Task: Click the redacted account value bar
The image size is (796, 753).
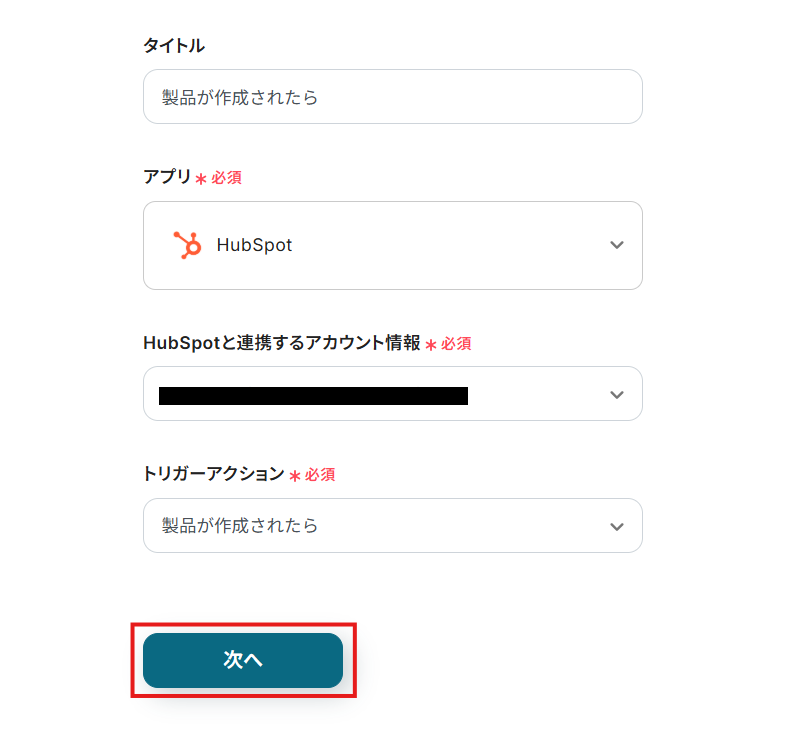Action: click(x=313, y=395)
